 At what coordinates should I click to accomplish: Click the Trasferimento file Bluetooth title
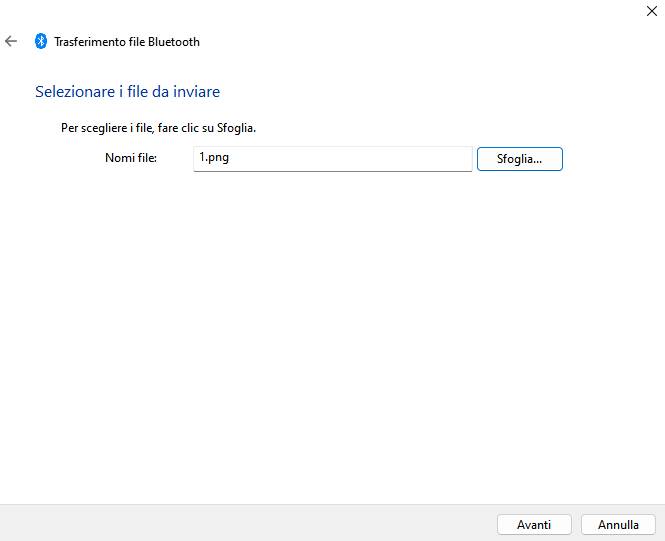[x=127, y=42]
